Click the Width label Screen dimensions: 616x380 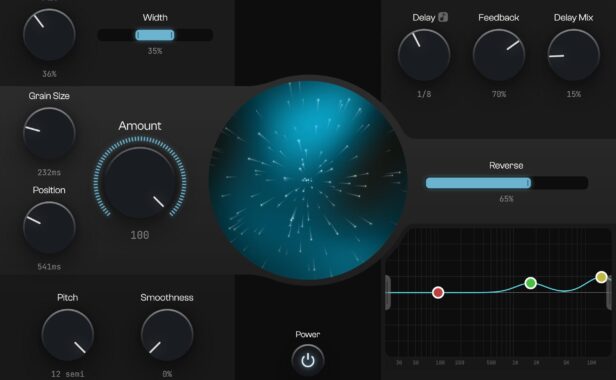(x=155, y=18)
